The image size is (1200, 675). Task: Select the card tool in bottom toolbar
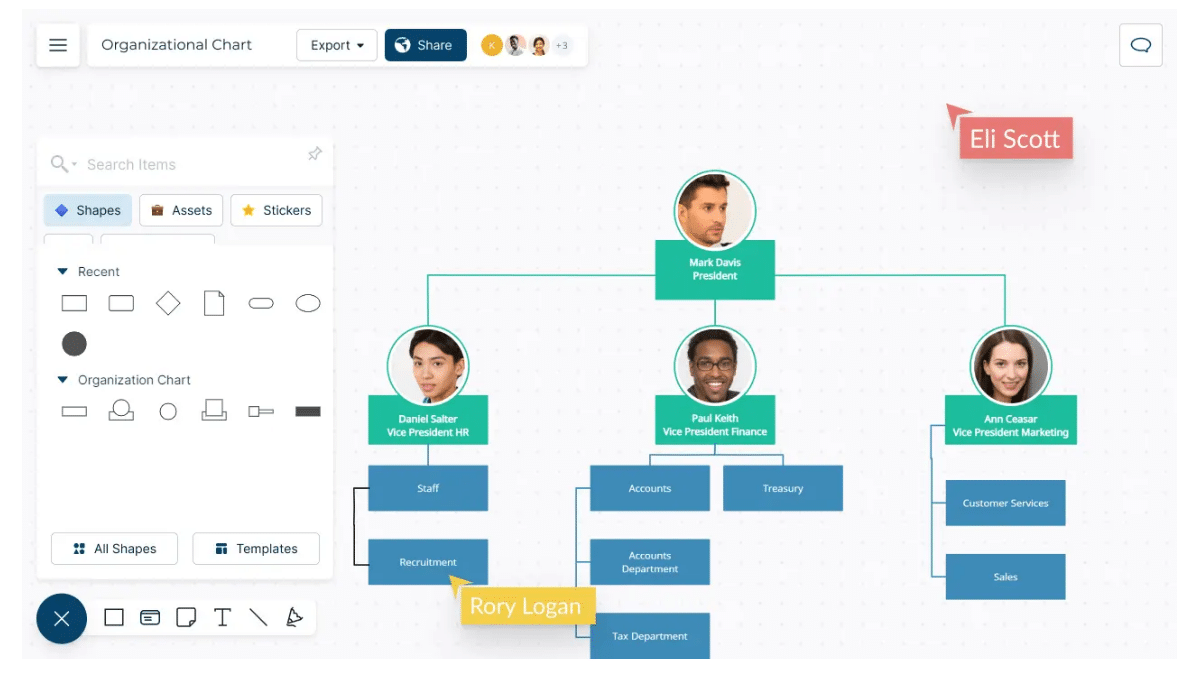(x=150, y=618)
